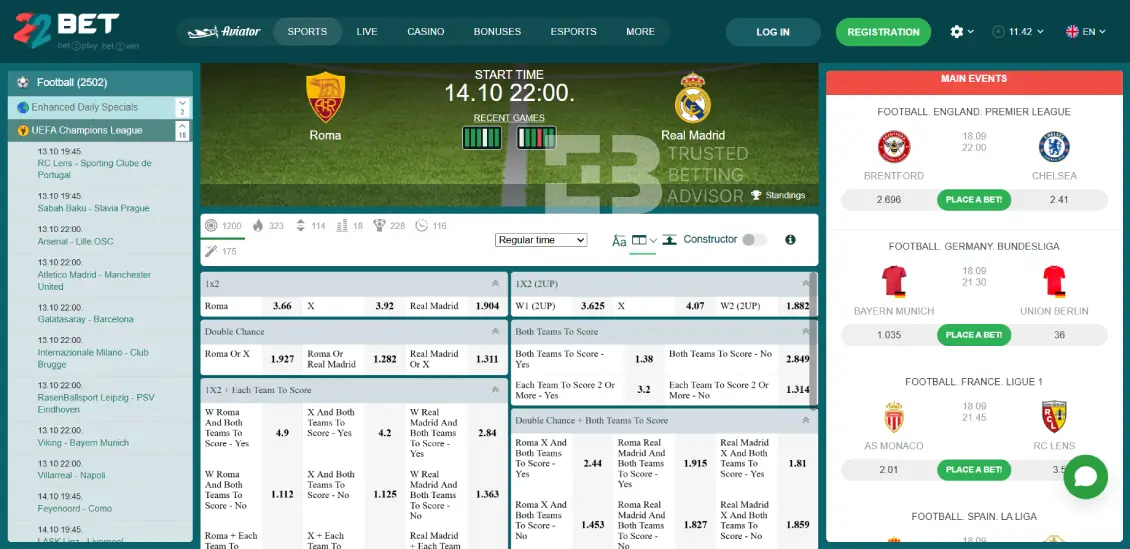Viewport: 1130px width, 549px height.
Task: Click the green REGISTRATION button
Action: pos(884,32)
